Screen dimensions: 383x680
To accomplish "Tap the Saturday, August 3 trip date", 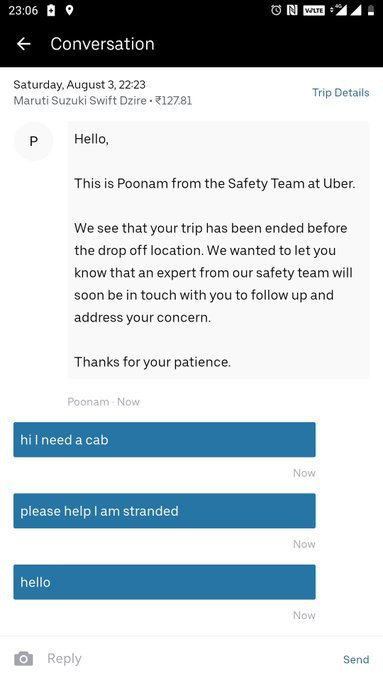I will tap(79, 84).
